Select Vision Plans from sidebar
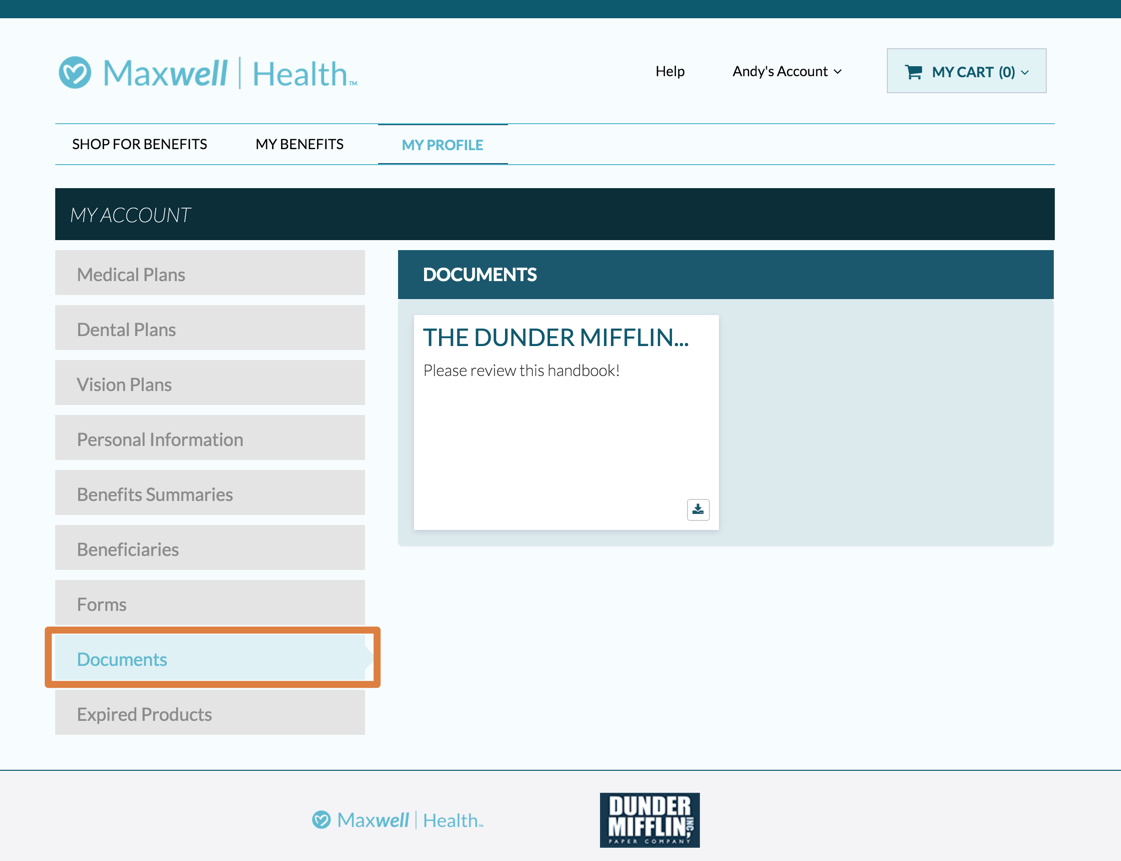 click(x=210, y=384)
